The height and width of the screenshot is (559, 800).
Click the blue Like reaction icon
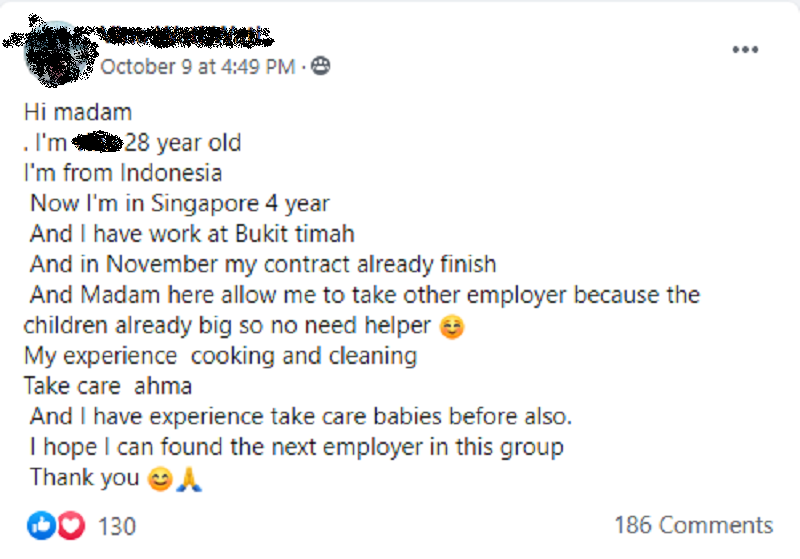pos(43,525)
